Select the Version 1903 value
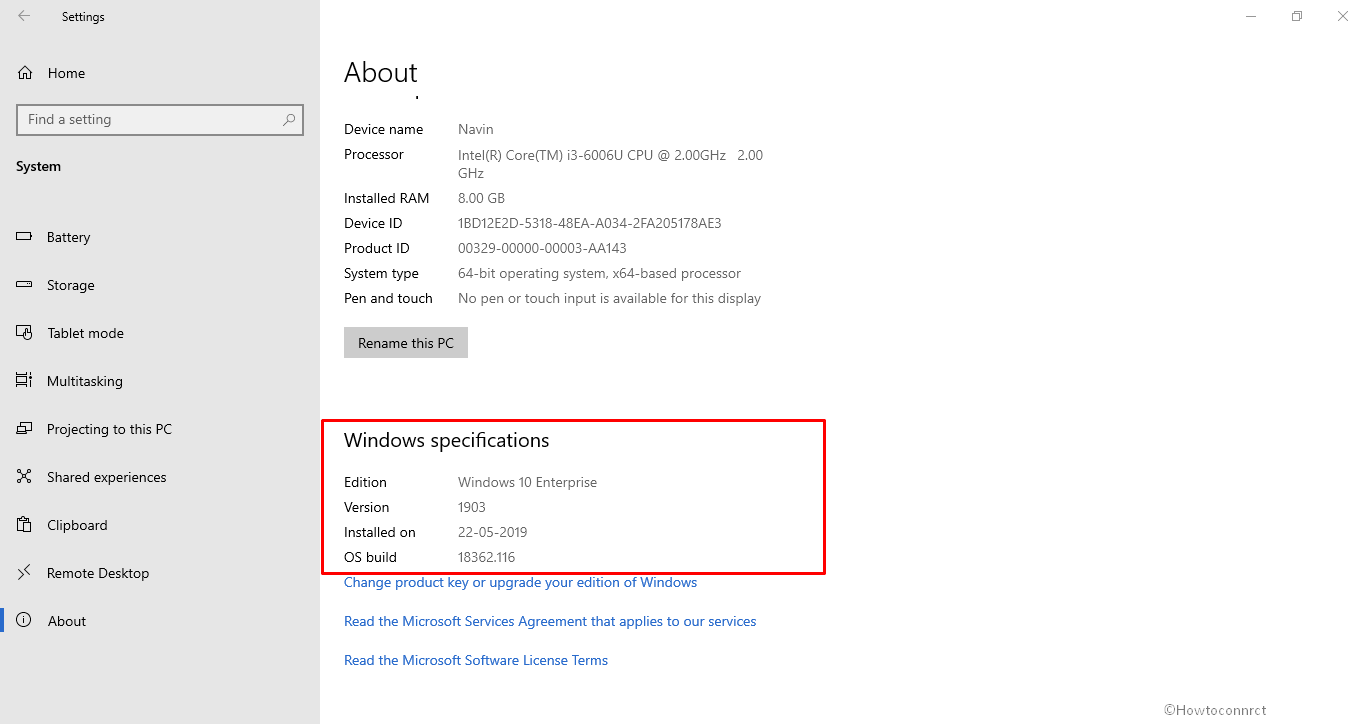 coord(472,507)
